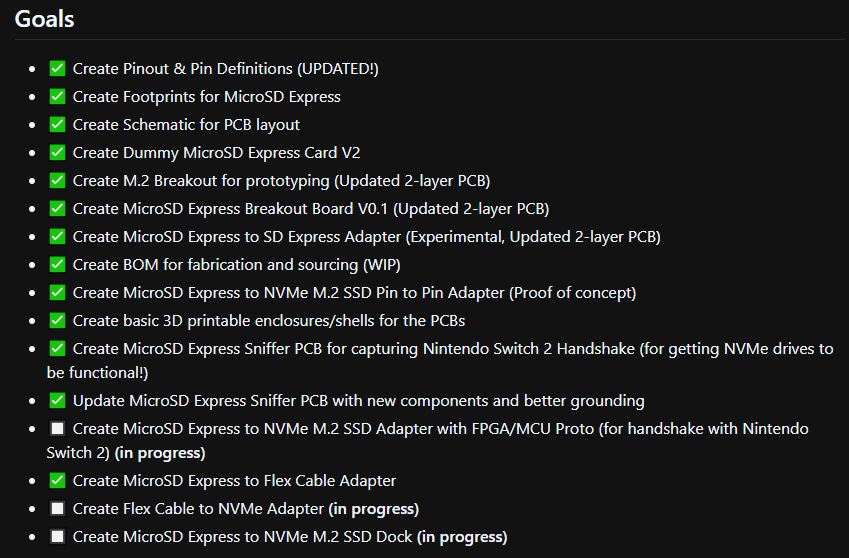Image resolution: width=849 pixels, height=558 pixels.
Task: Toggle the Create Pinout & Pin Definitions checkbox
Action: [x=57, y=69]
